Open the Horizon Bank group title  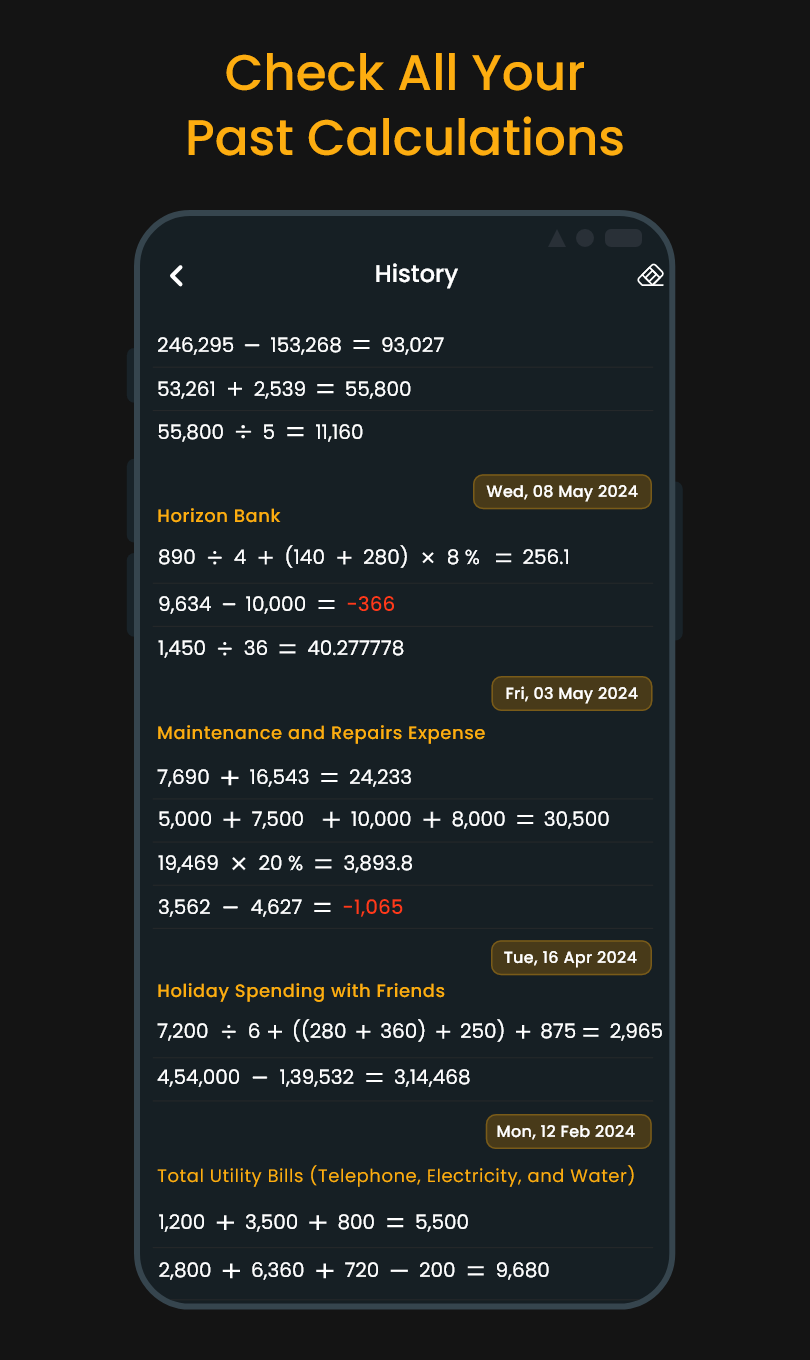point(219,516)
